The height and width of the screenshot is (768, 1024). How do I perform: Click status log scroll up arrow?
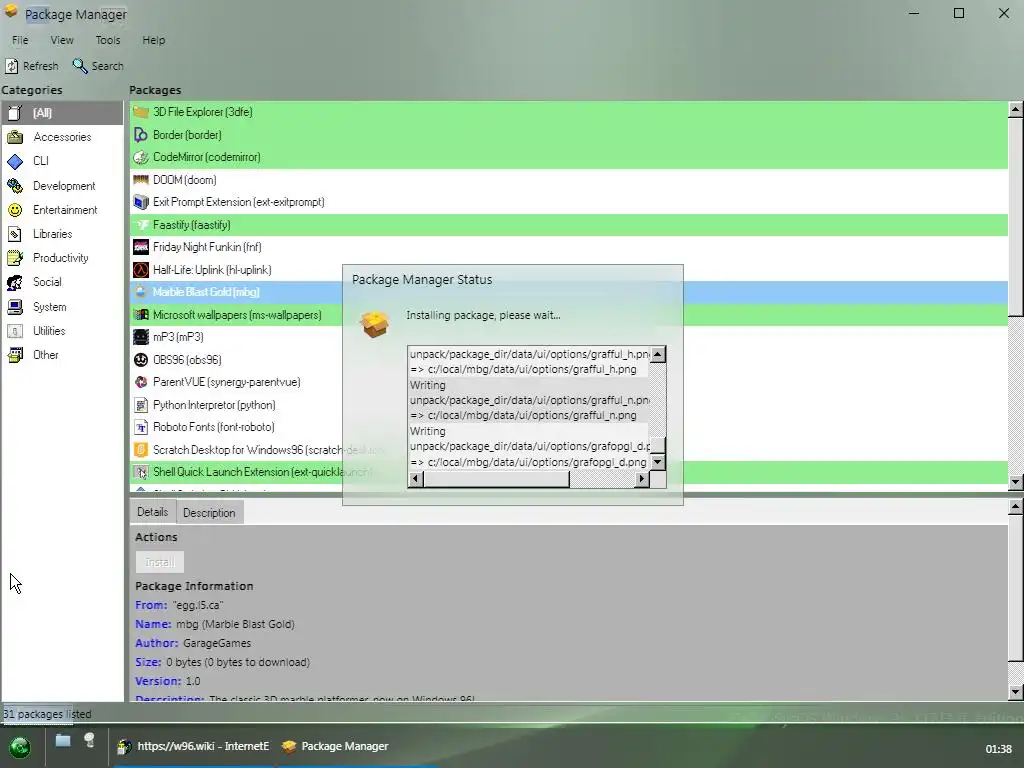point(658,355)
